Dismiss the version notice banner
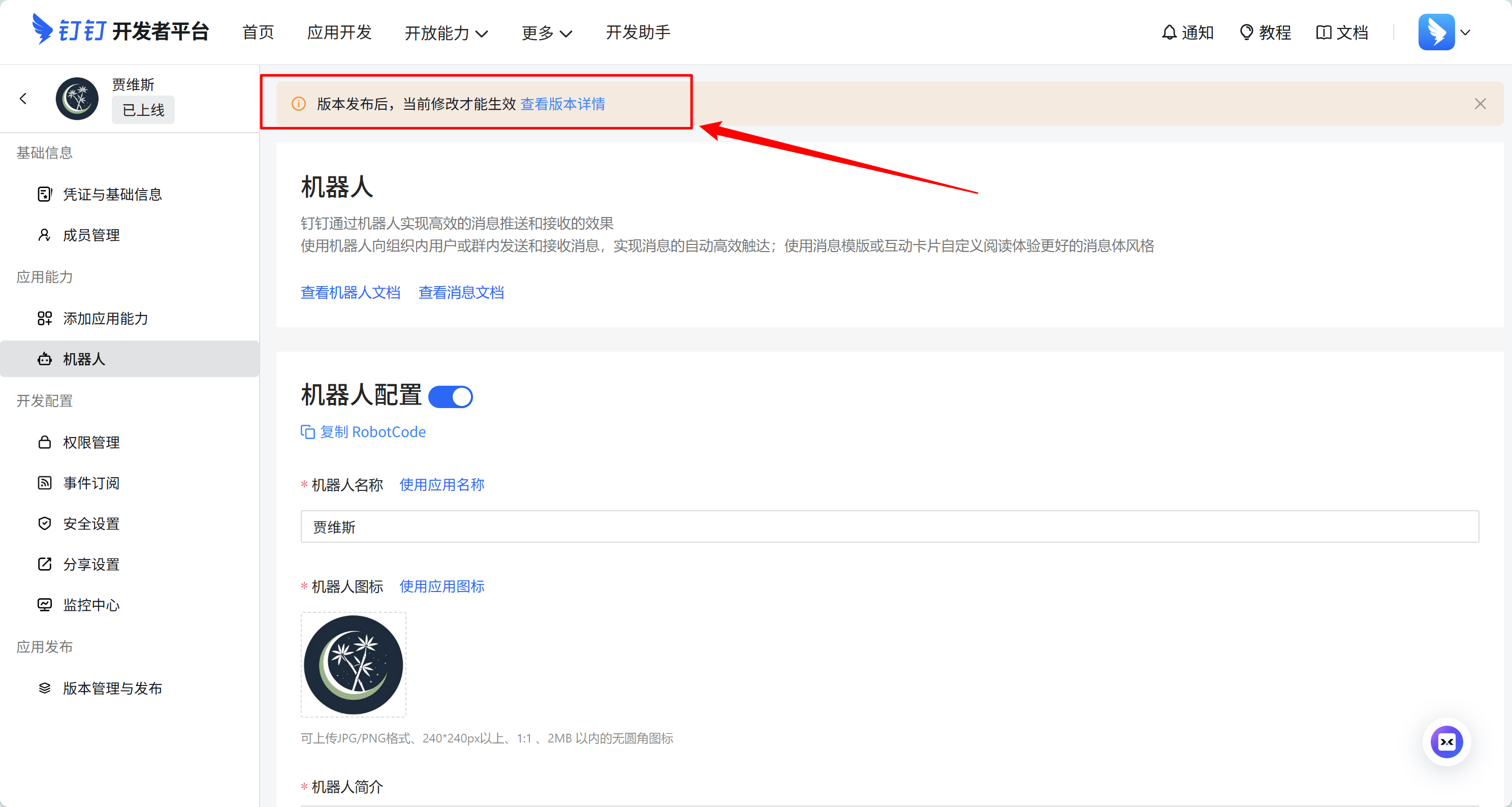Screen dimensions: 1512x807 pos(1479,104)
